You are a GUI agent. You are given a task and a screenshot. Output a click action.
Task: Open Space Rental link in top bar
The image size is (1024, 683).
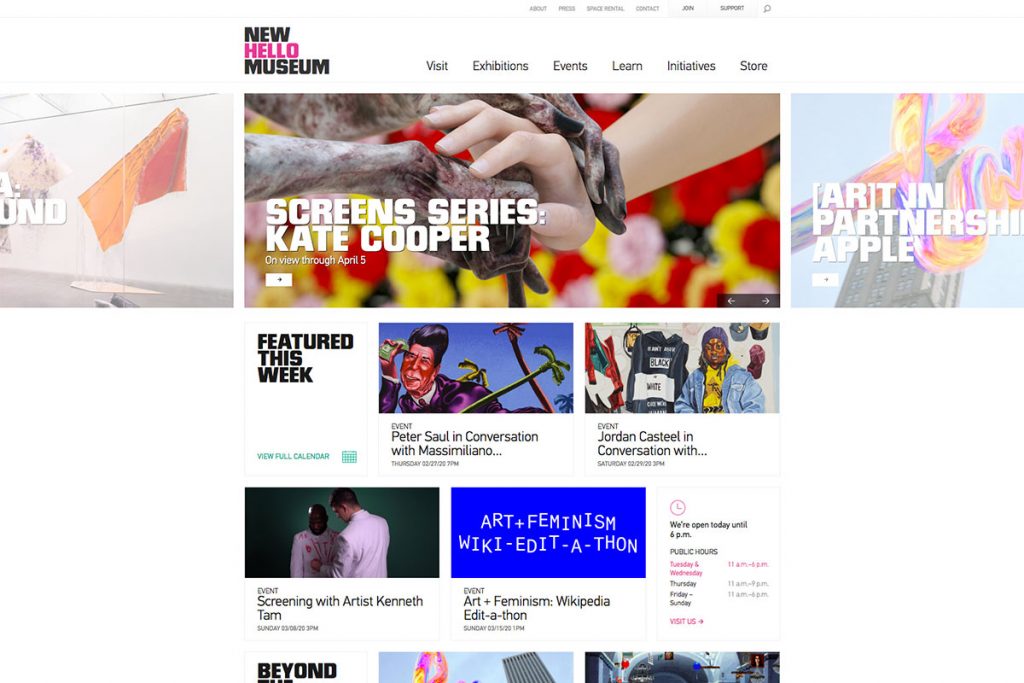[605, 8]
